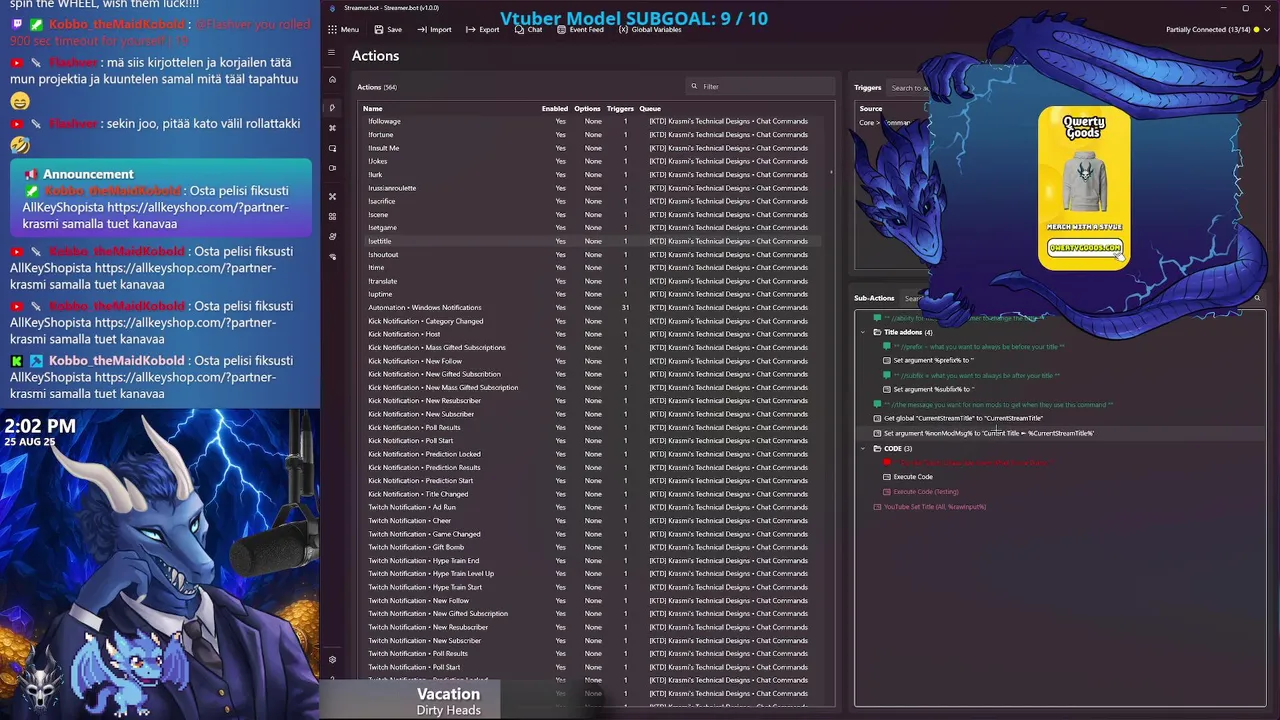Select the !Insult Me action row
Viewport: 1280px width, 720px height.
click(590, 148)
